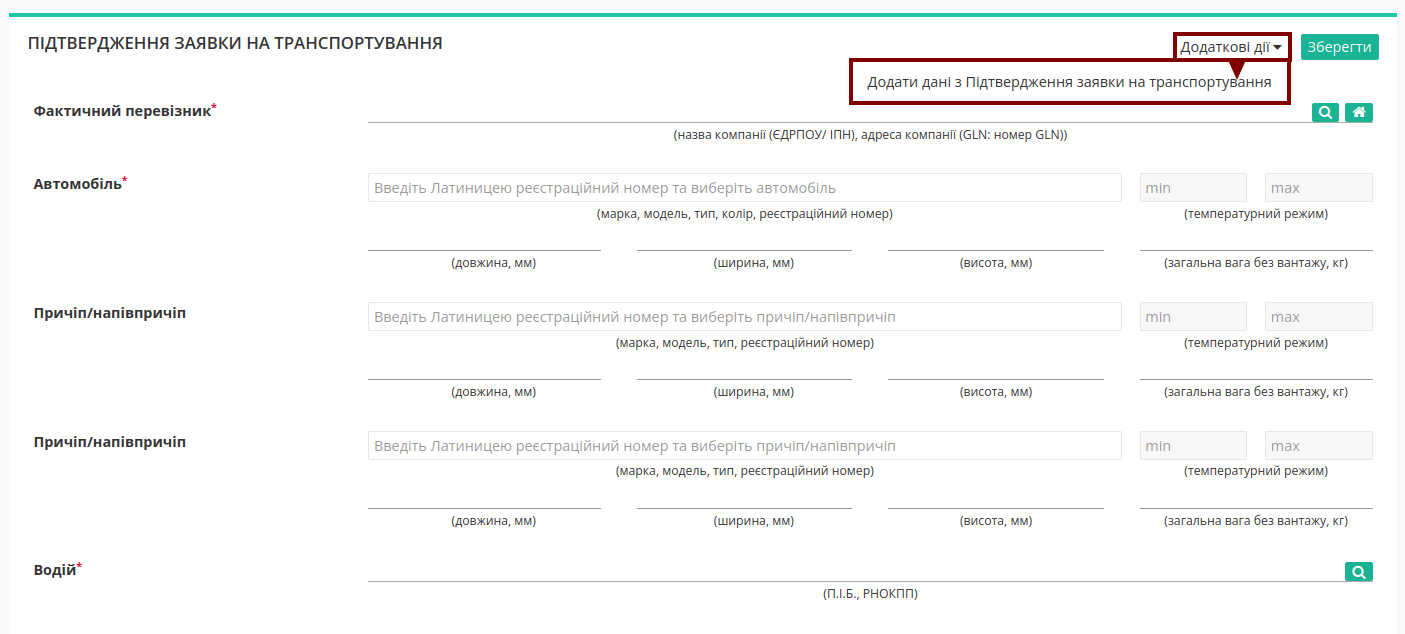Click the search icon in Водій row
The image size is (1405, 634).
click(1359, 572)
